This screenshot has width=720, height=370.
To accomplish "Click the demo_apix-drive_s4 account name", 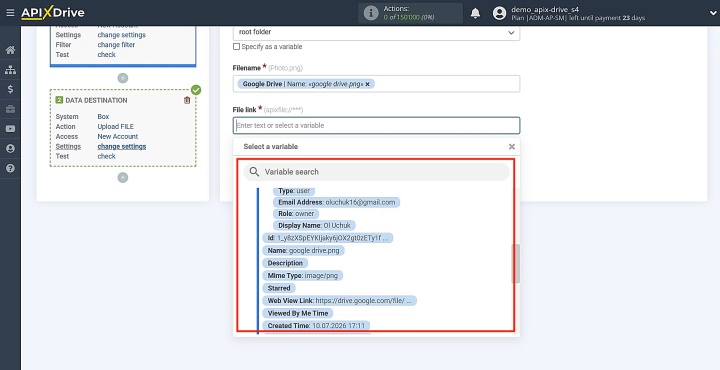I will click(x=545, y=9).
